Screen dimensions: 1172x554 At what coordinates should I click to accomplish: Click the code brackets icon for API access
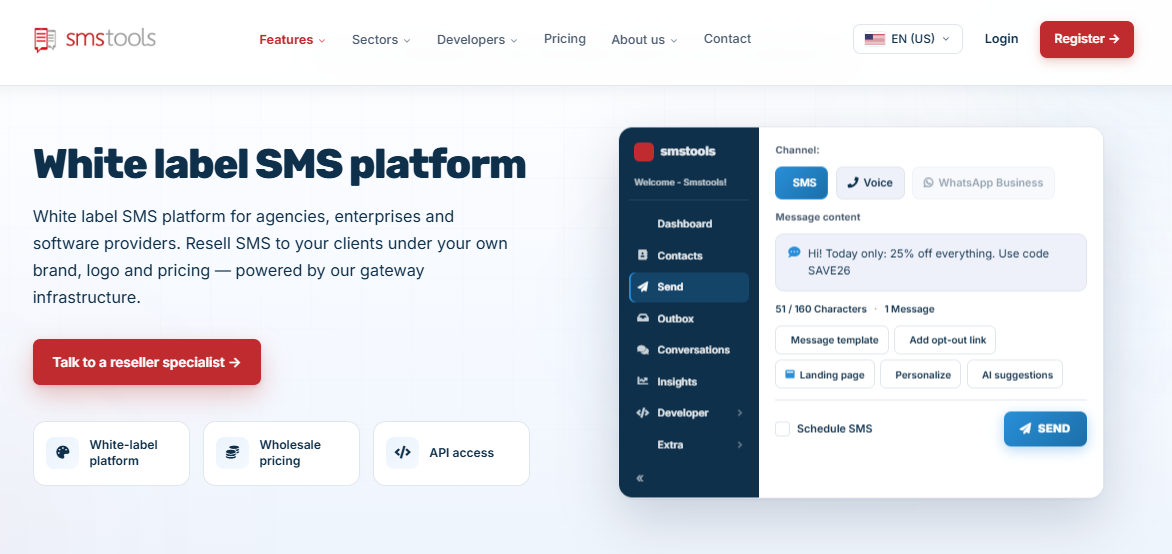click(402, 452)
